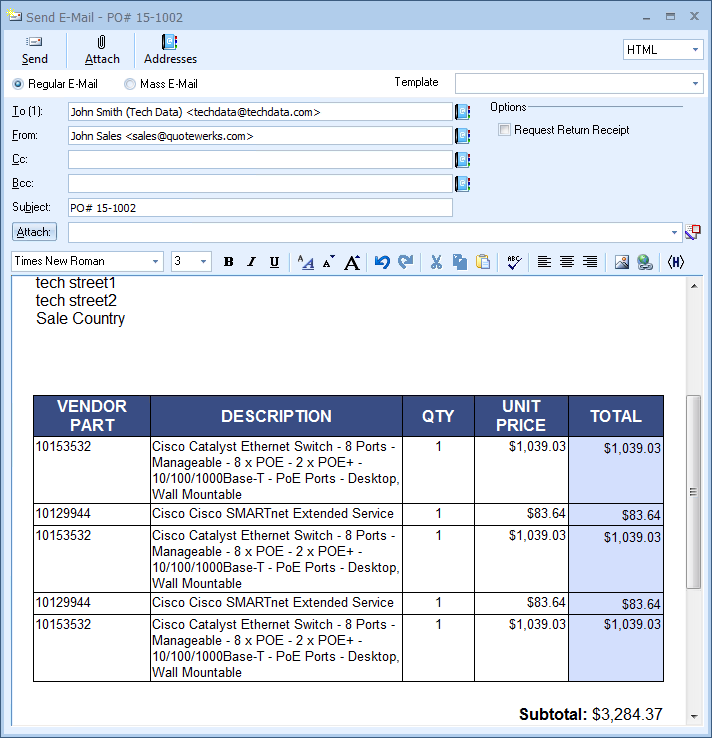712x738 pixels.
Task: Toggle bold formatting
Action: click(228, 262)
